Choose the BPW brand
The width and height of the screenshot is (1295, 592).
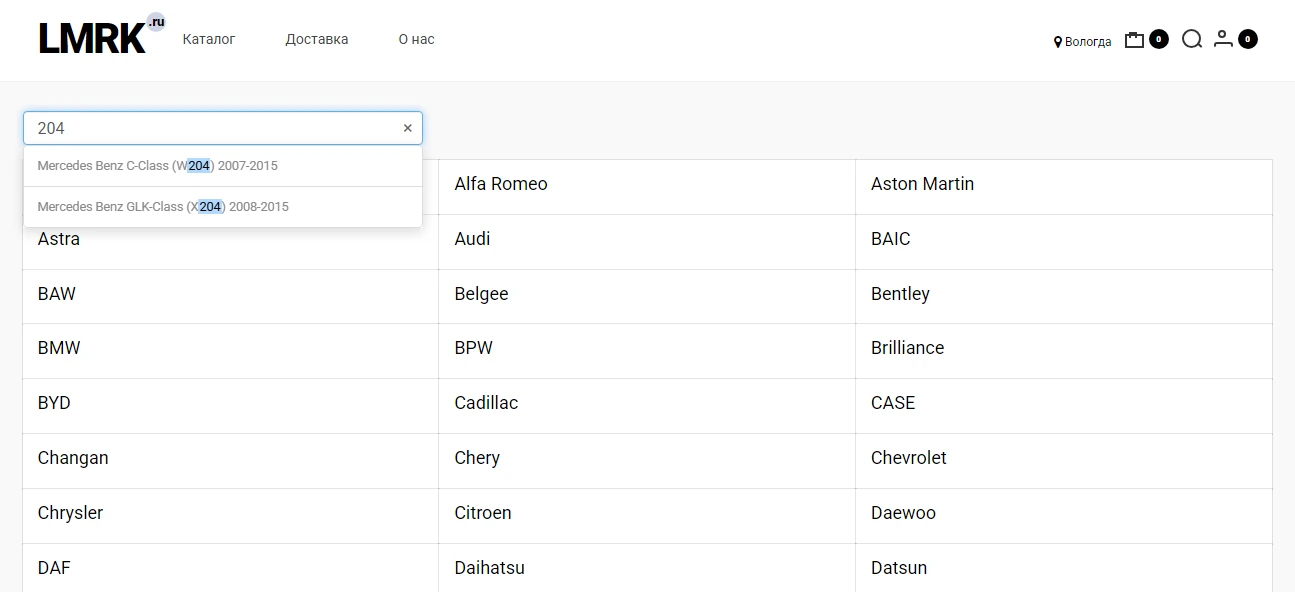pos(473,348)
